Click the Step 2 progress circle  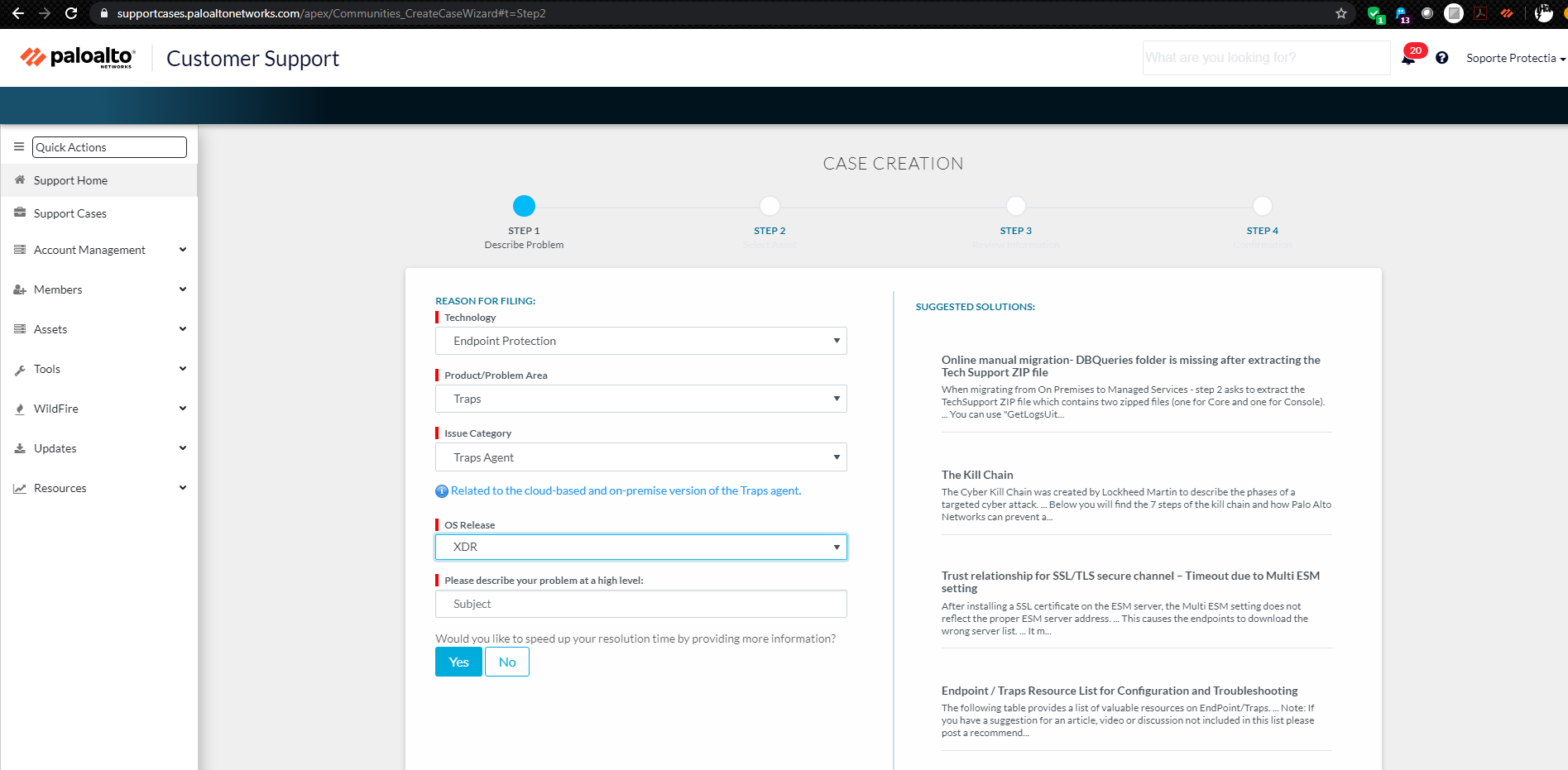[x=770, y=205]
